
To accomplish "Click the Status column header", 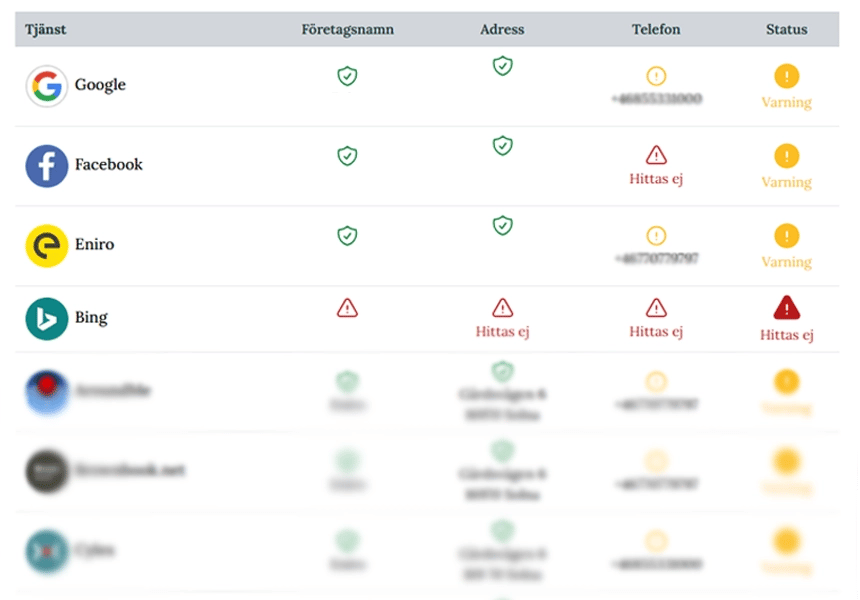I will click(x=787, y=30).
